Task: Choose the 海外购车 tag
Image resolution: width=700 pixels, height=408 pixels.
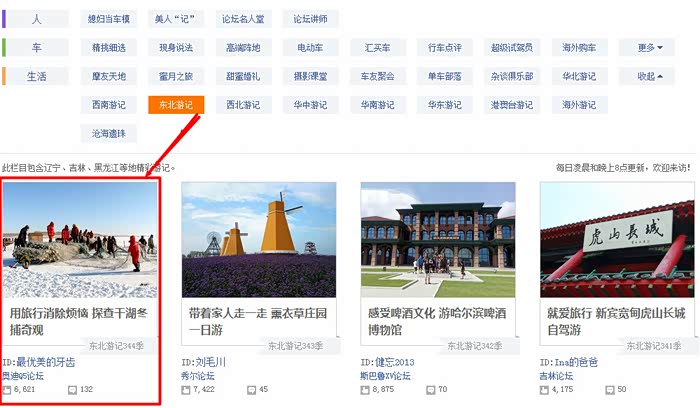Action: tap(579, 48)
